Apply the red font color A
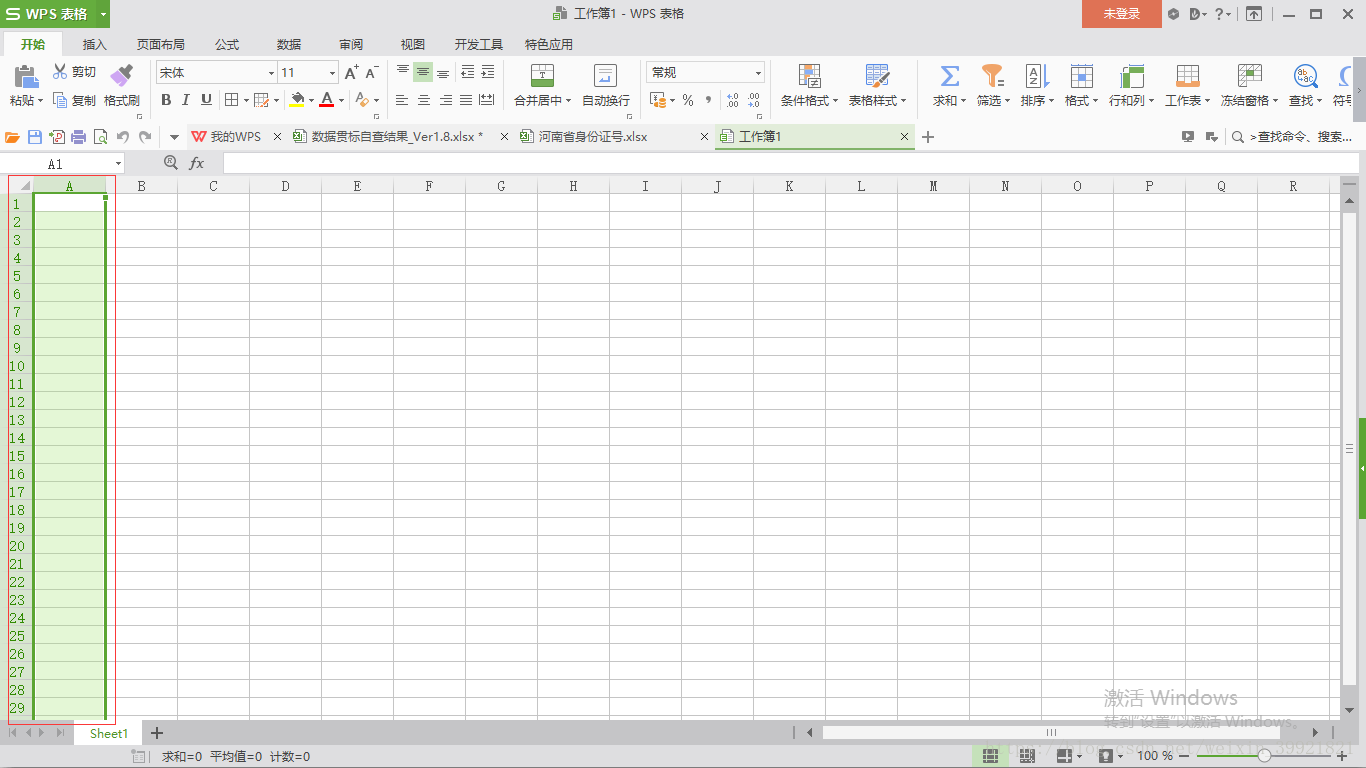1366x768 pixels. point(327,100)
